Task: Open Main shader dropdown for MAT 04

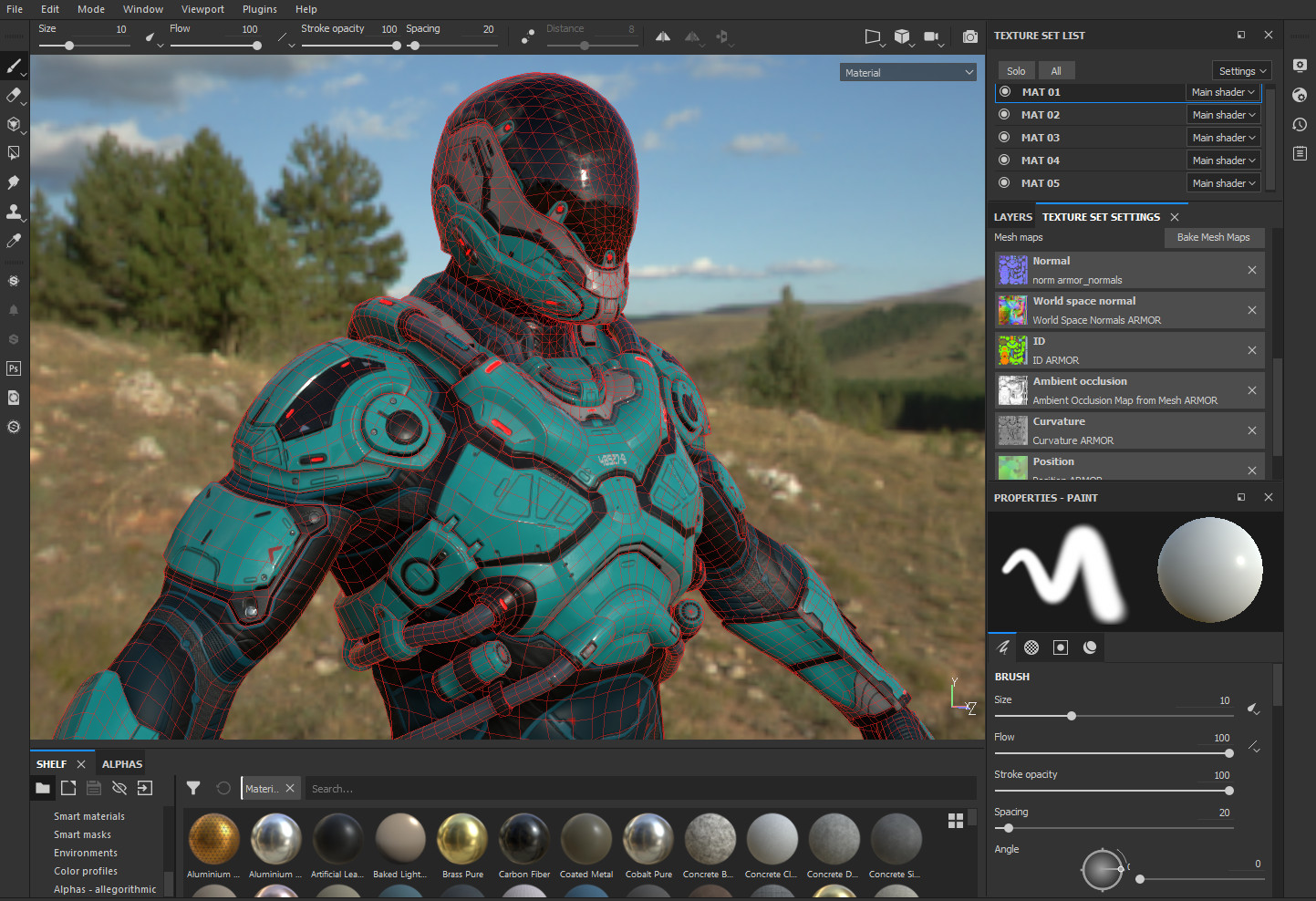Action: (x=1224, y=161)
